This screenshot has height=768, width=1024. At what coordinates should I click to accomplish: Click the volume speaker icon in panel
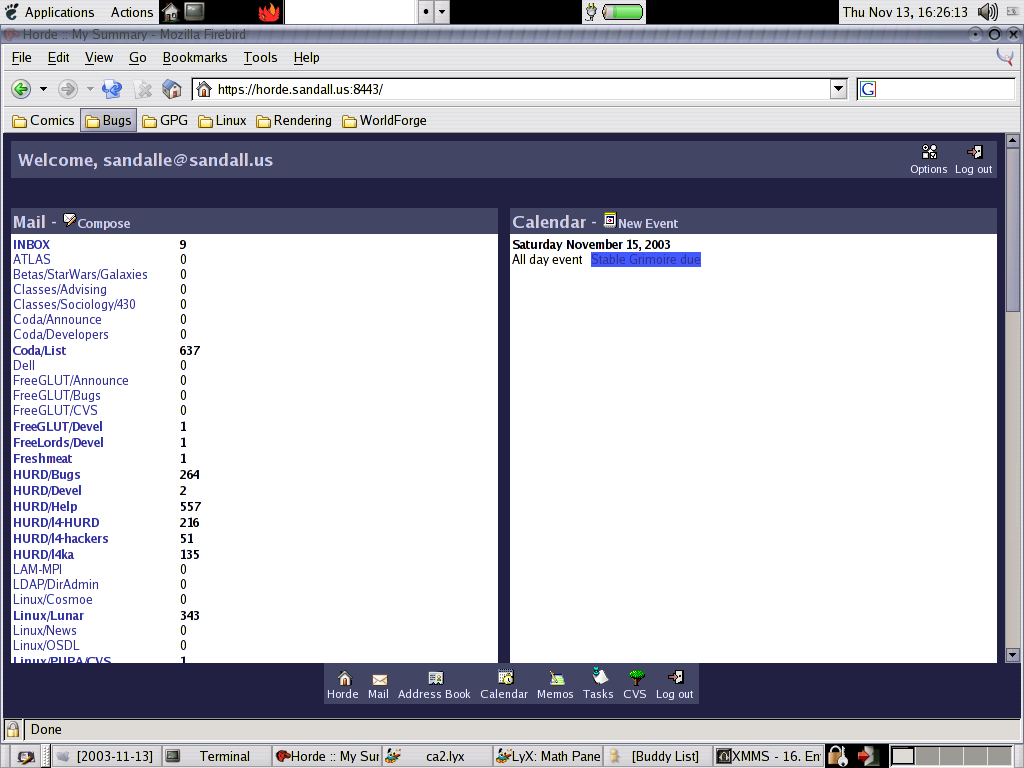coord(987,12)
